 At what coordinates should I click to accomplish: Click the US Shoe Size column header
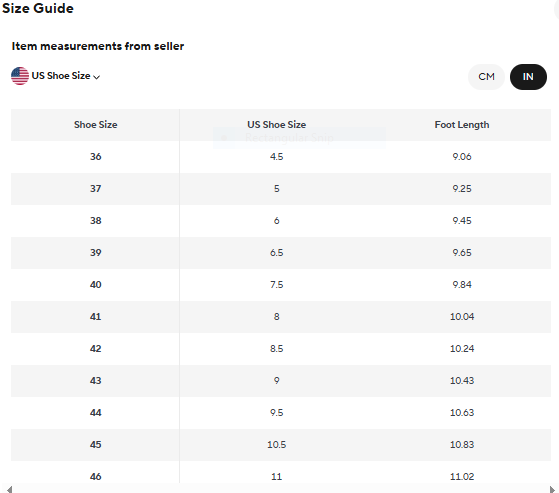[x=277, y=125]
